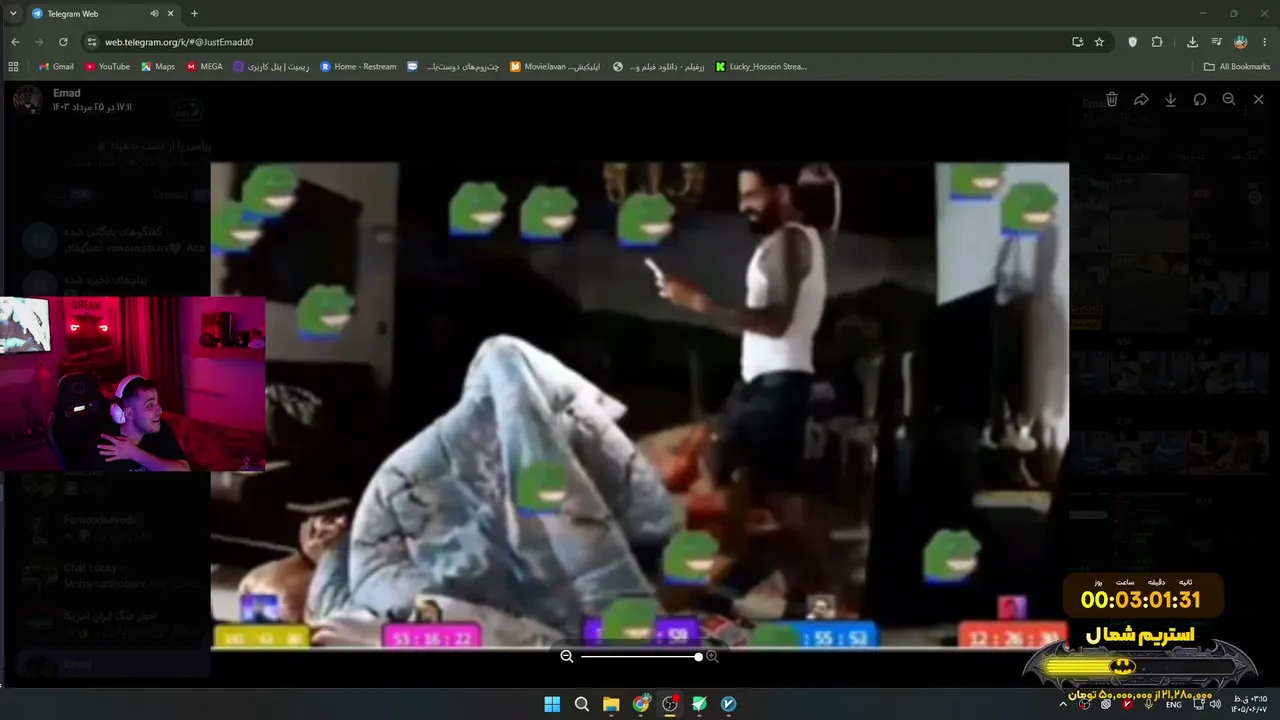The width and height of the screenshot is (1280, 720).
Task: Select the Telegram Web tab
Action: click(103, 14)
